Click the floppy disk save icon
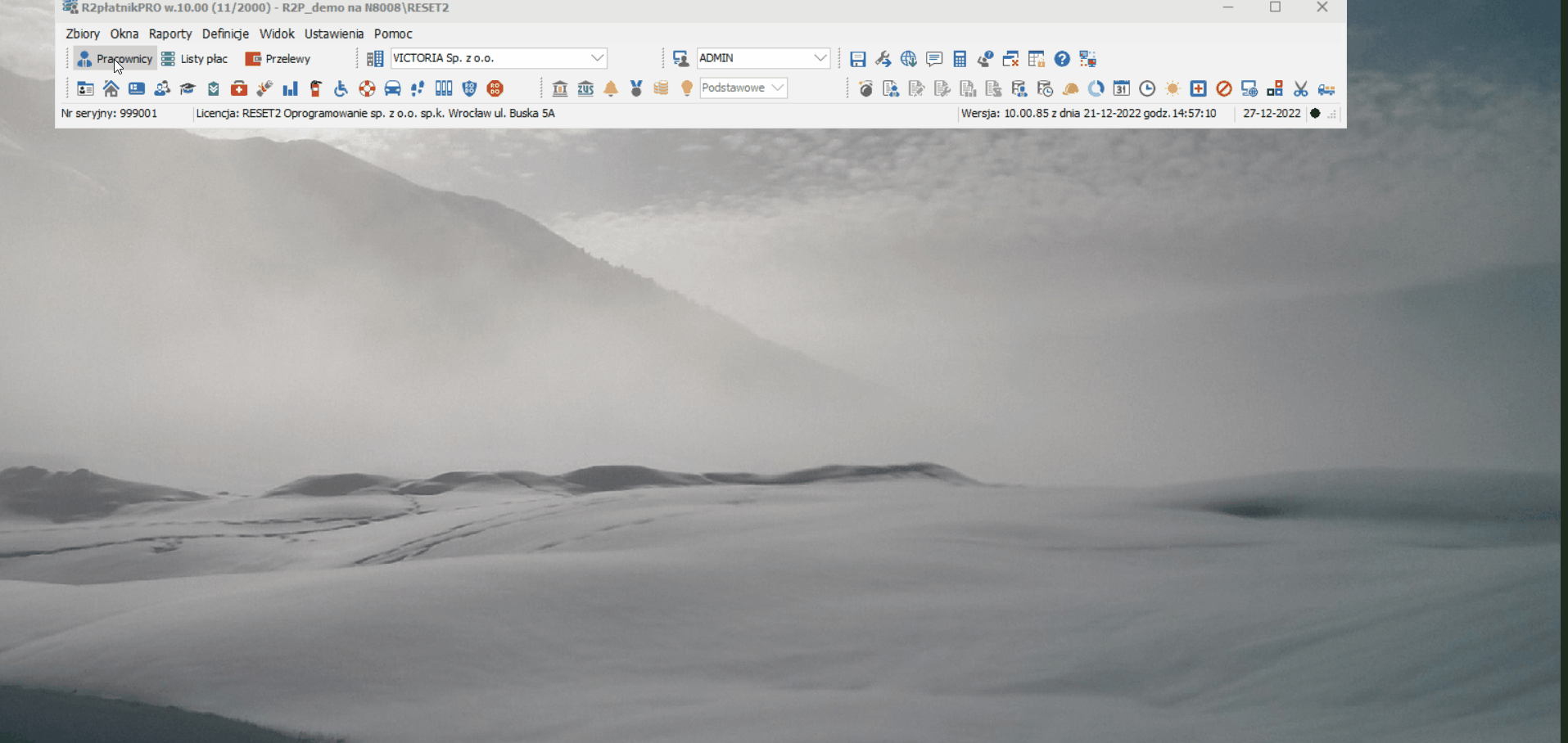1568x743 pixels. tap(857, 59)
